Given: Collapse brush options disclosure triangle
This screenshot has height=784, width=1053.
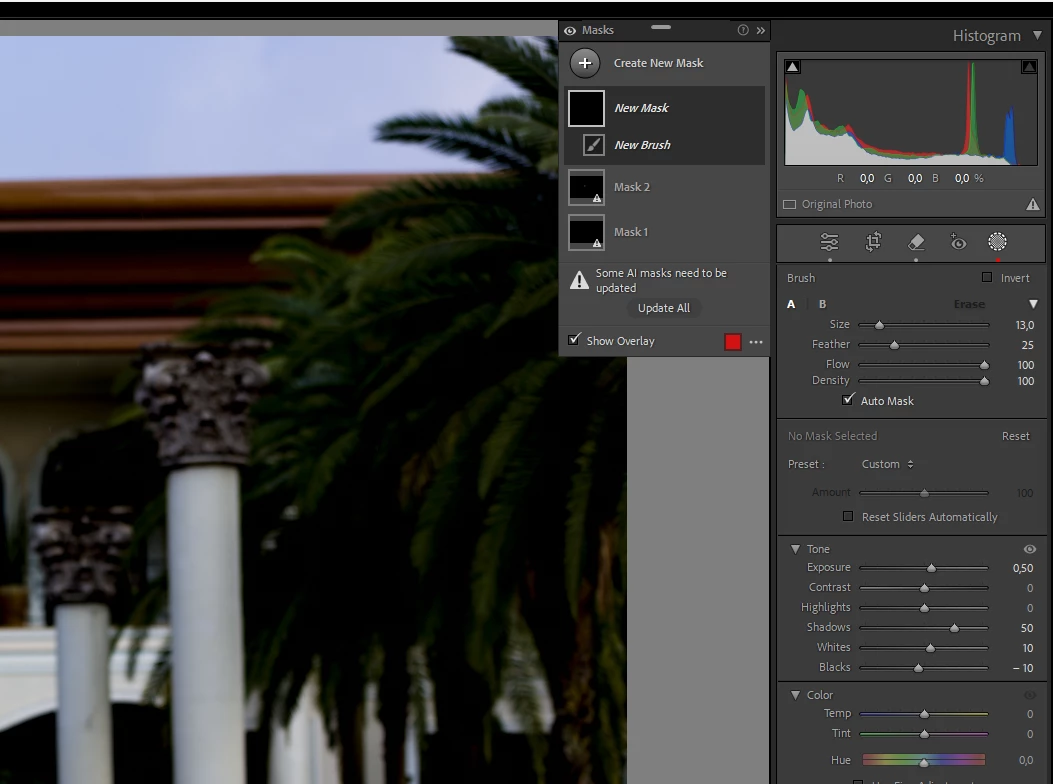Looking at the screenshot, I should (x=1034, y=304).
